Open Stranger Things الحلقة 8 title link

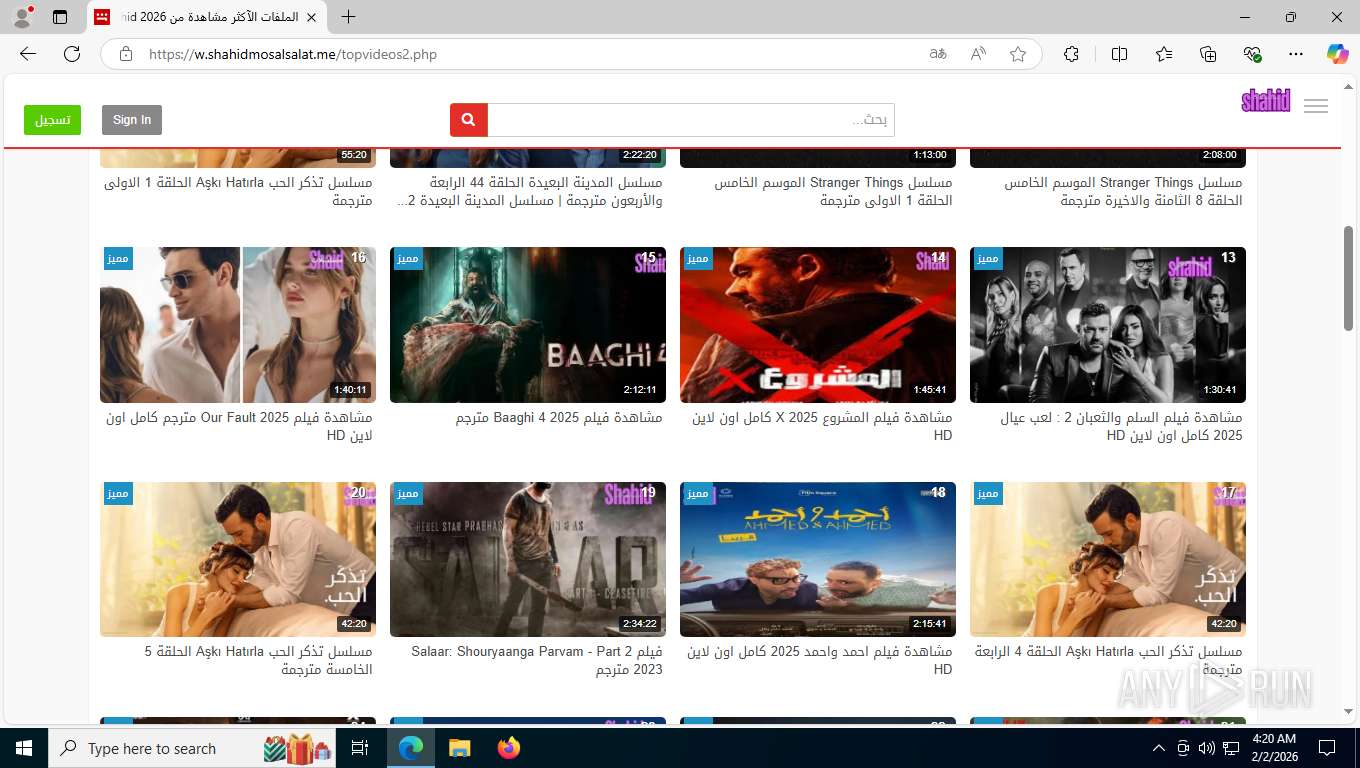click(x=1124, y=191)
